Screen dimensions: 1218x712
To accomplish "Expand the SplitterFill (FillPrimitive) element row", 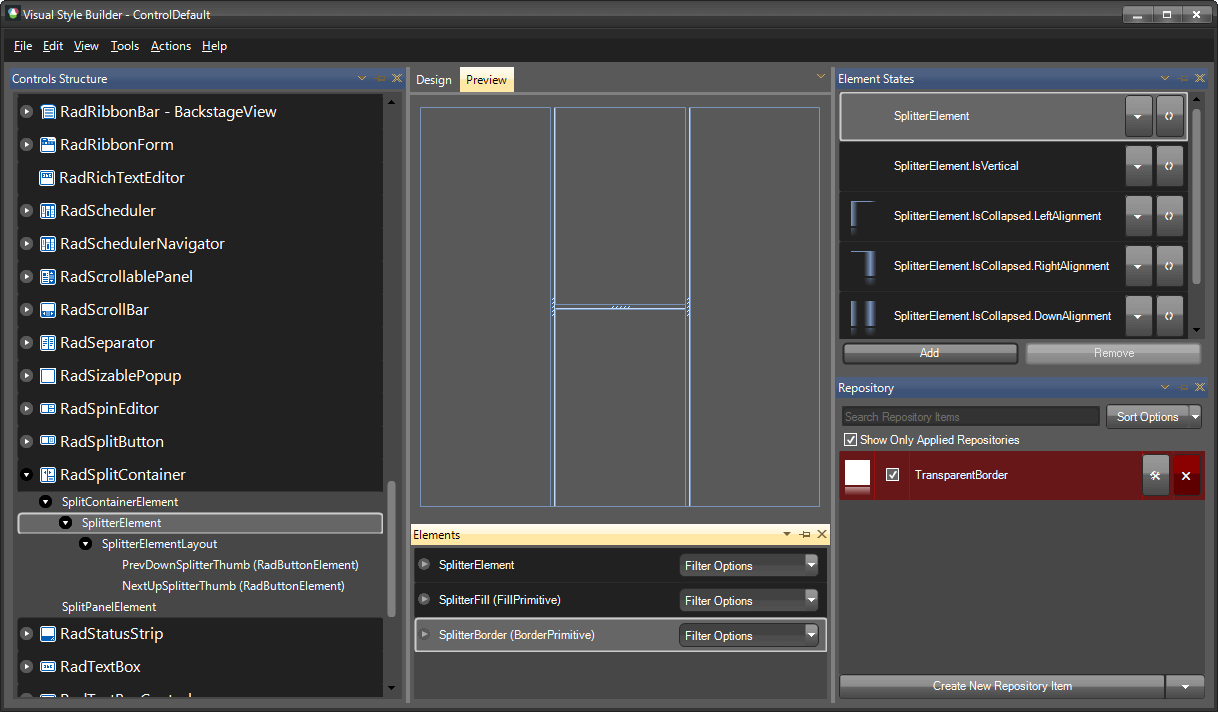I will tap(424, 600).
